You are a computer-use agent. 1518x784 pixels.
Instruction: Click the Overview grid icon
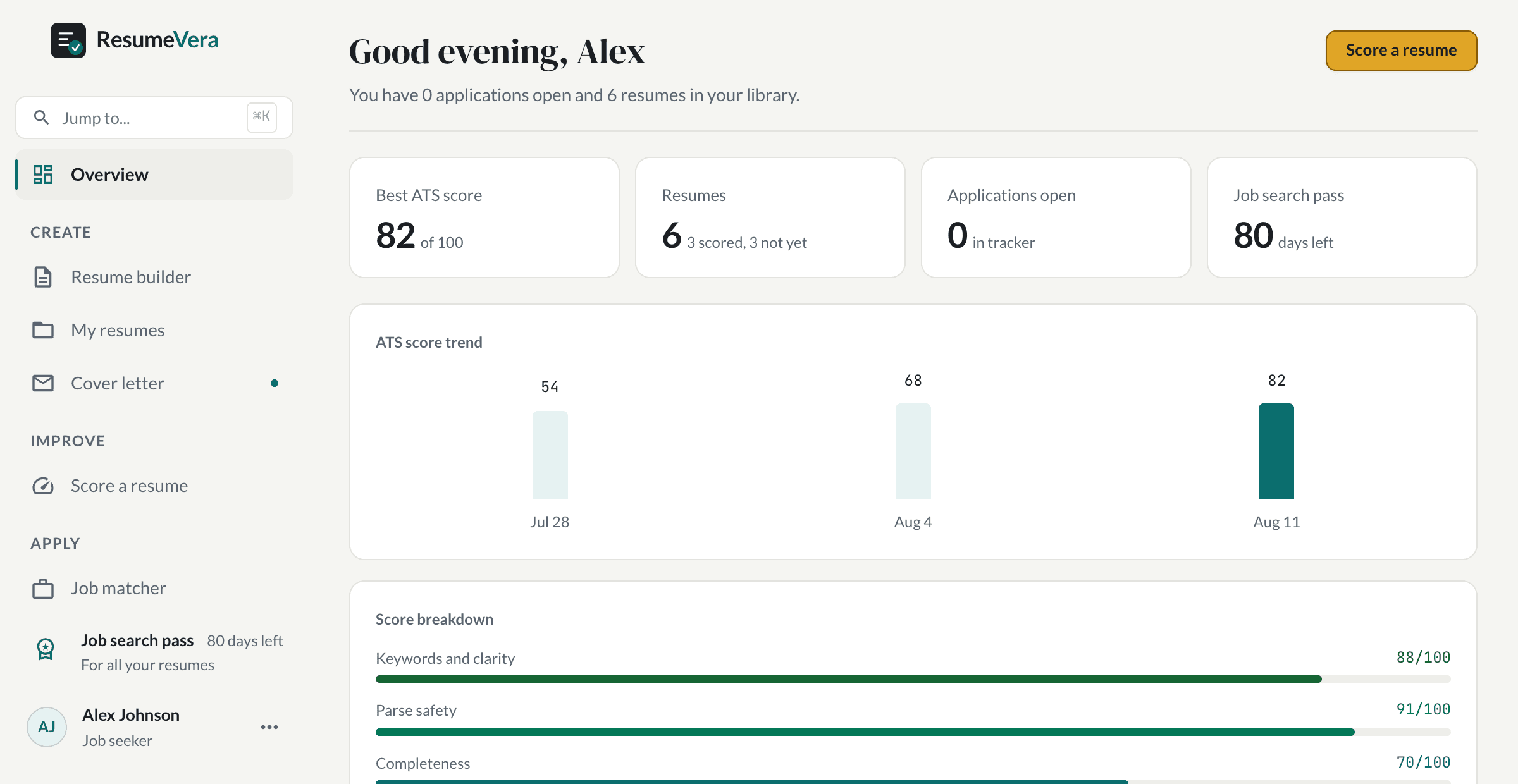[43, 175]
